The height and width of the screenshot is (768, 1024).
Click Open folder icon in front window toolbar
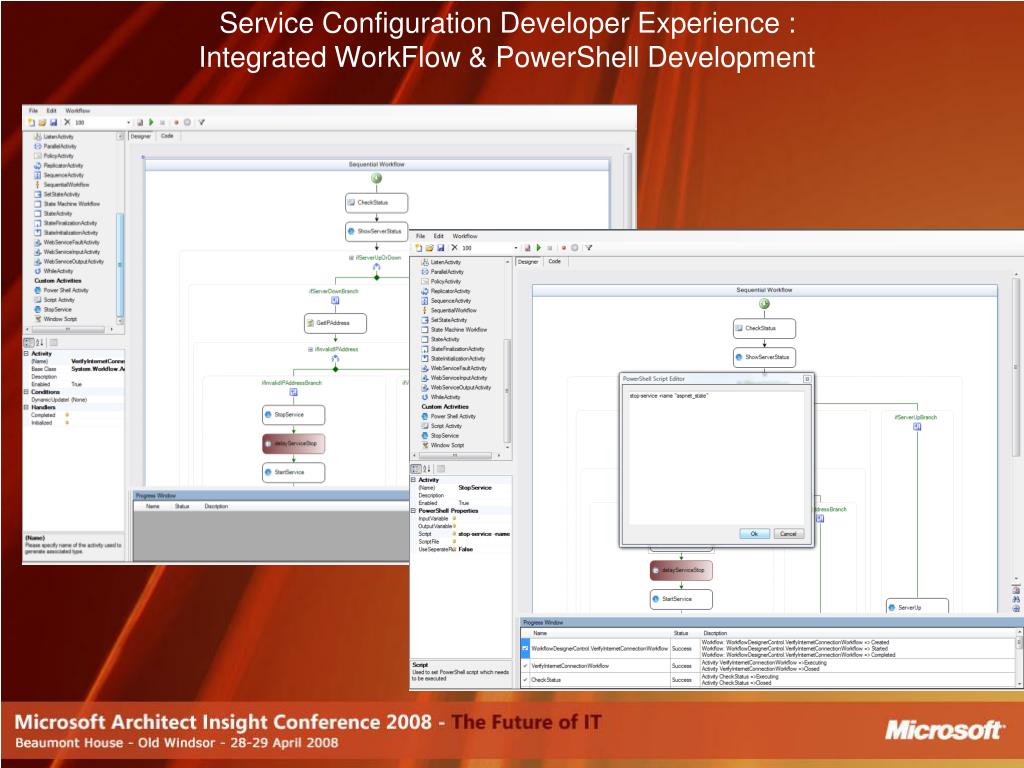(x=430, y=248)
